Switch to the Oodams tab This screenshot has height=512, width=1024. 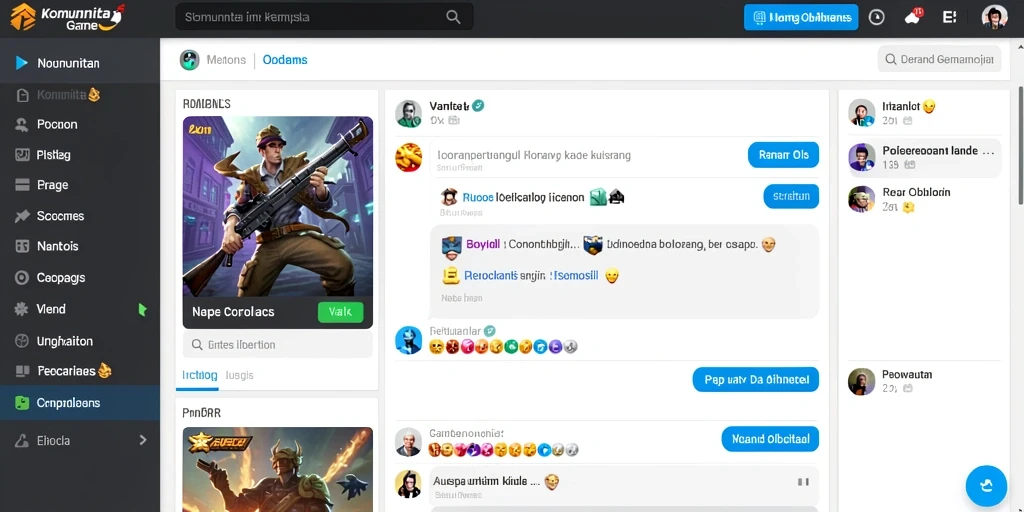[285, 60]
